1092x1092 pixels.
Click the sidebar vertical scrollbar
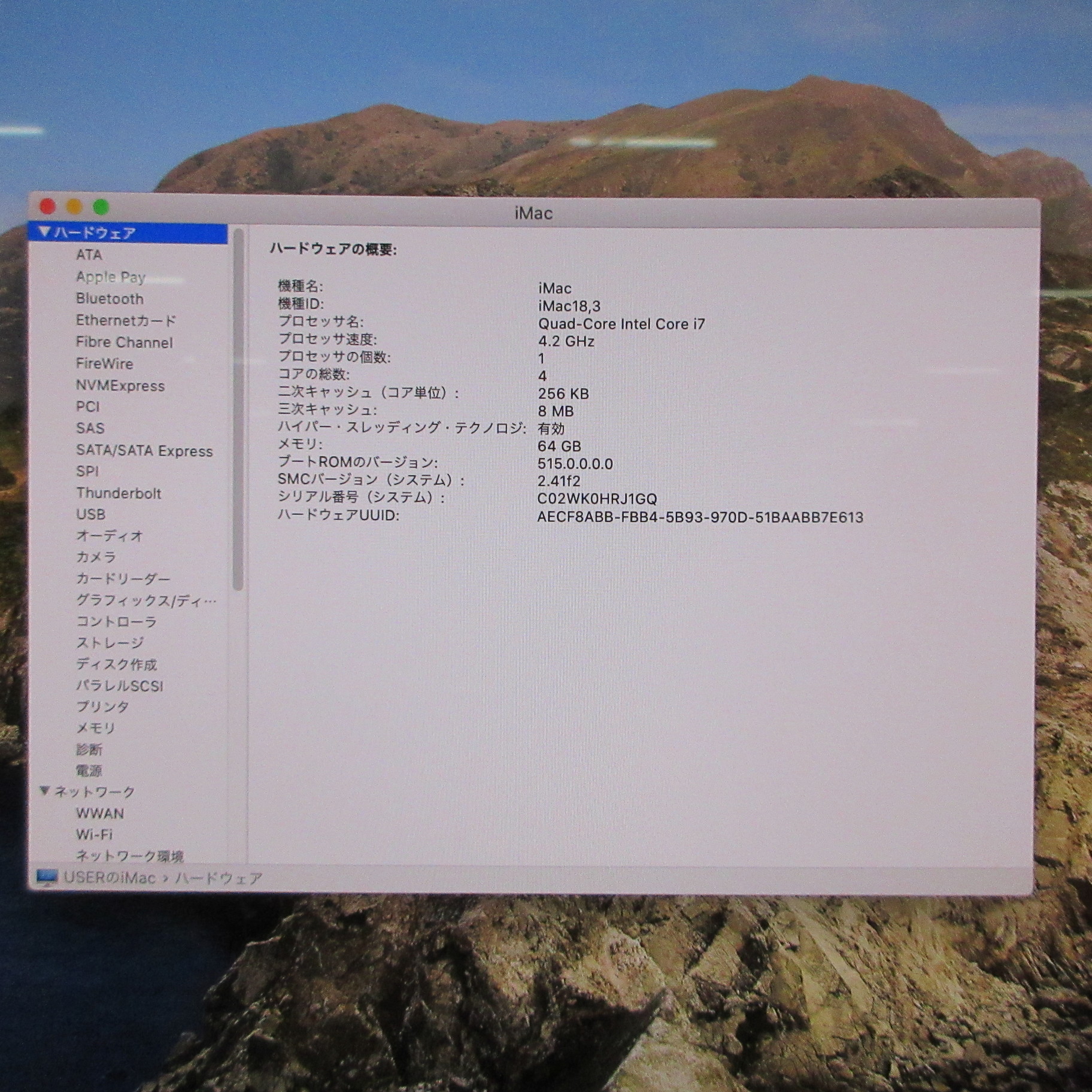(x=238, y=409)
